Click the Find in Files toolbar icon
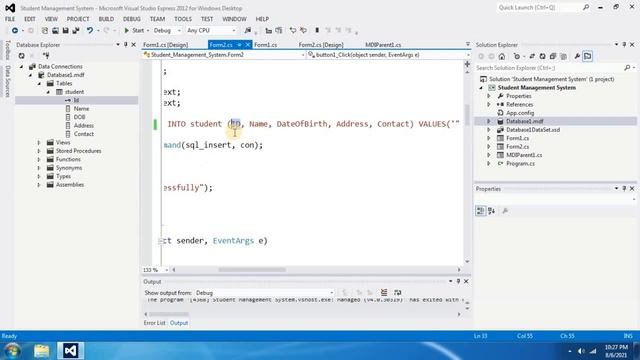 pyautogui.click(x=247, y=31)
